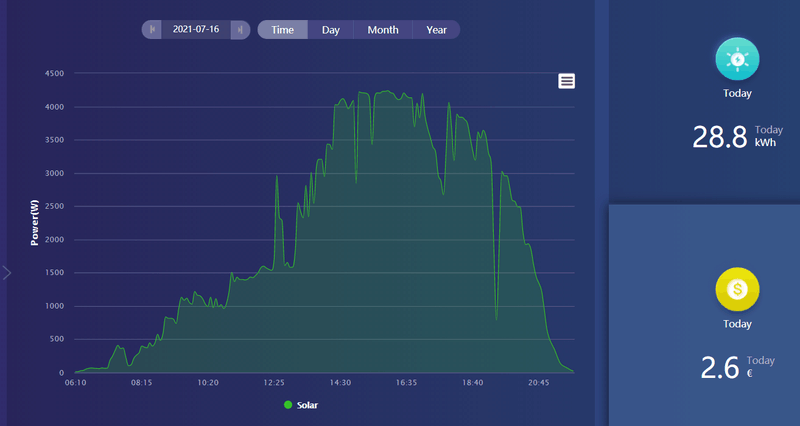Open the 2021-07-16 date field

[x=196, y=30]
